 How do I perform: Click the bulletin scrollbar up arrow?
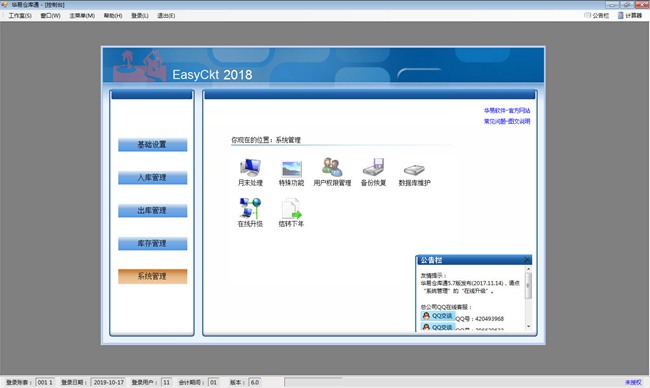pos(528,269)
